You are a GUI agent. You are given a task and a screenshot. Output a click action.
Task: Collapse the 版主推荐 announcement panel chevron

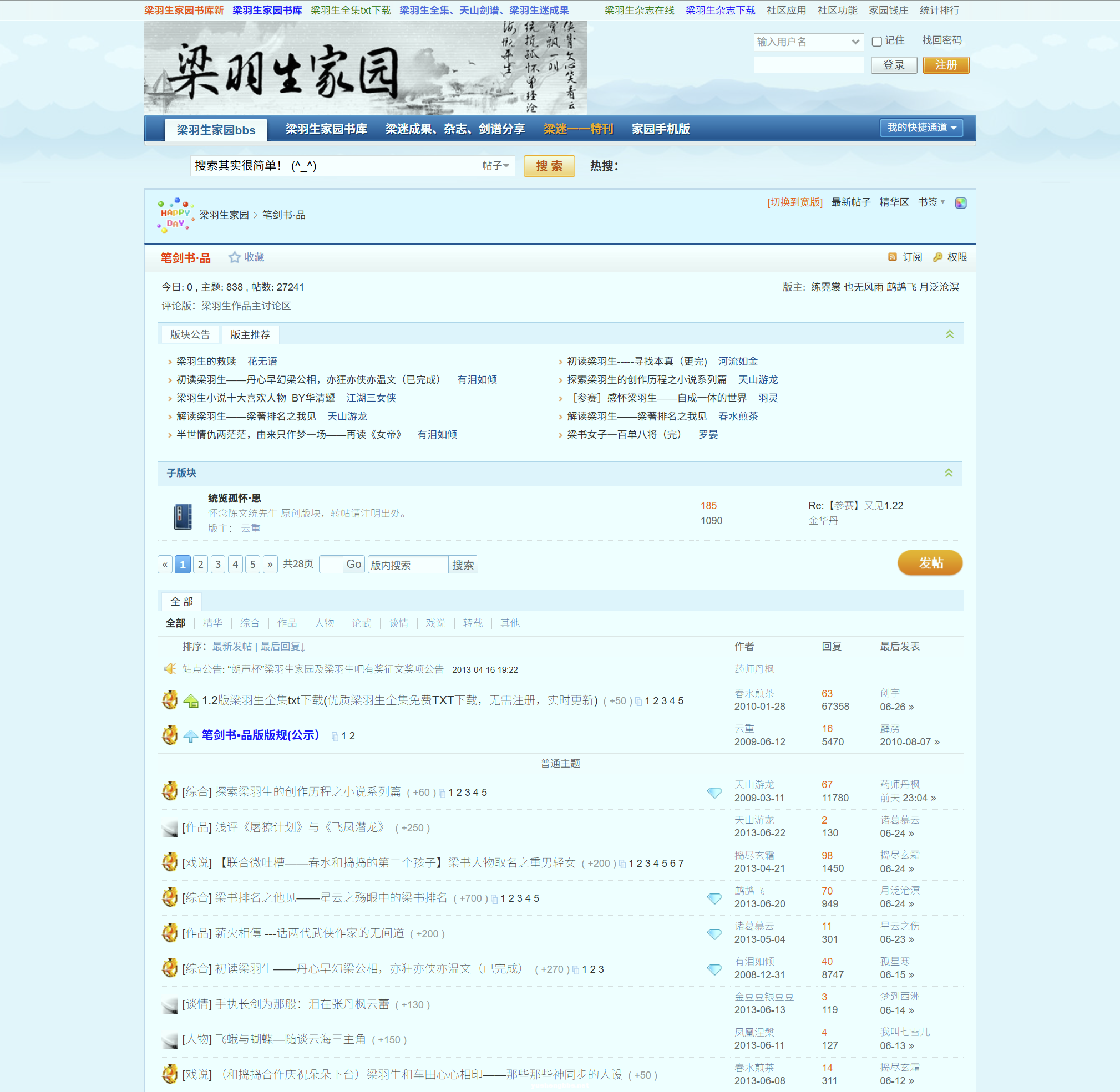tap(950, 333)
